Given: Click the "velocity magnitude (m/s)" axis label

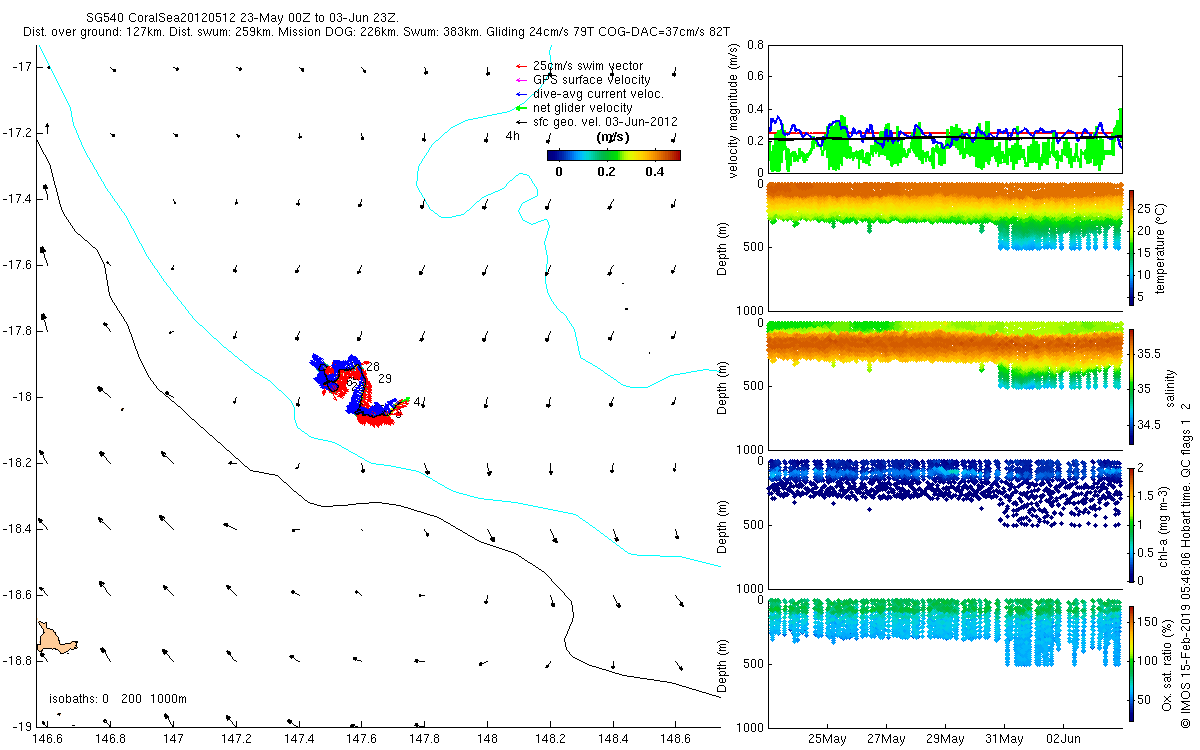Looking at the screenshot, I should pyautogui.click(x=734, y=109).
